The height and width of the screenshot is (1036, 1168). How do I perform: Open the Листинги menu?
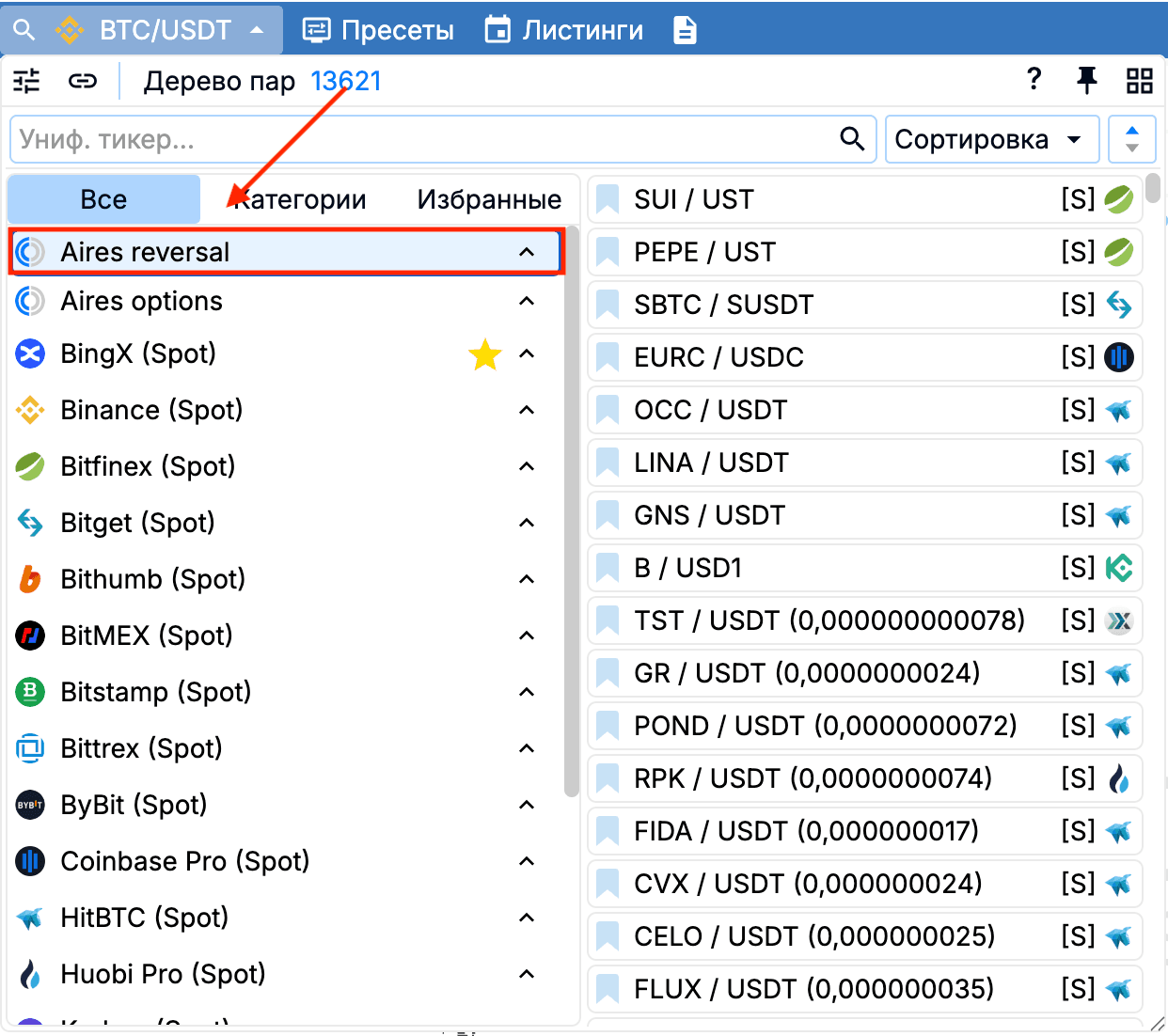(x=564, y=30)
